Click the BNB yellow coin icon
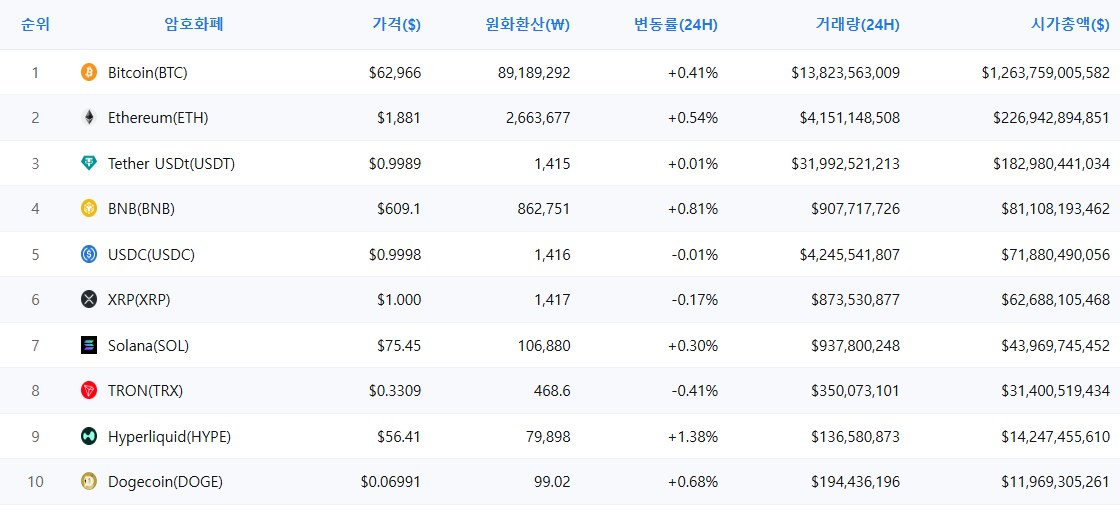1120x514 pixels. click(89, 208)
